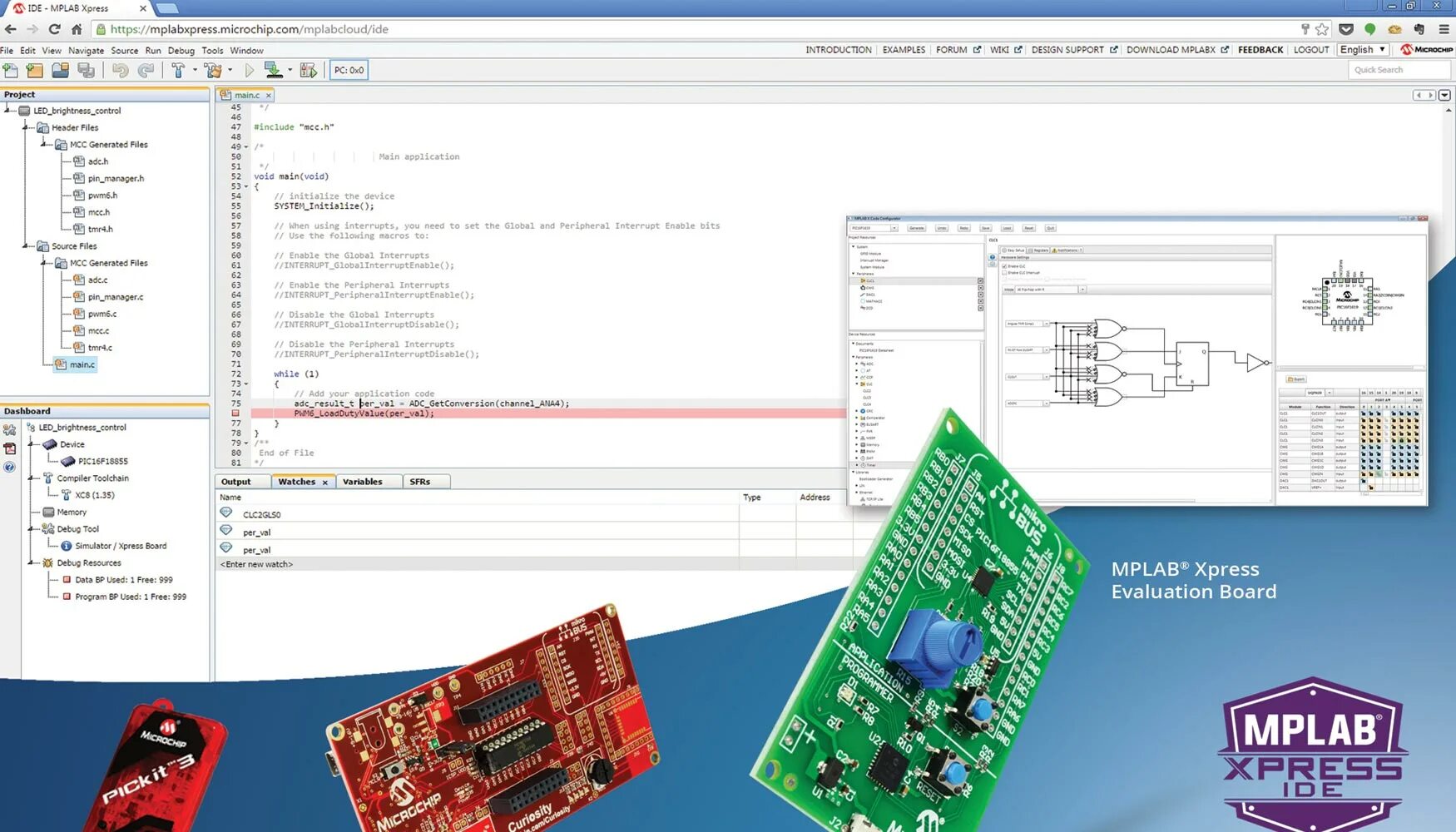Open the EXAMPLES link

(x=904, y=50)
